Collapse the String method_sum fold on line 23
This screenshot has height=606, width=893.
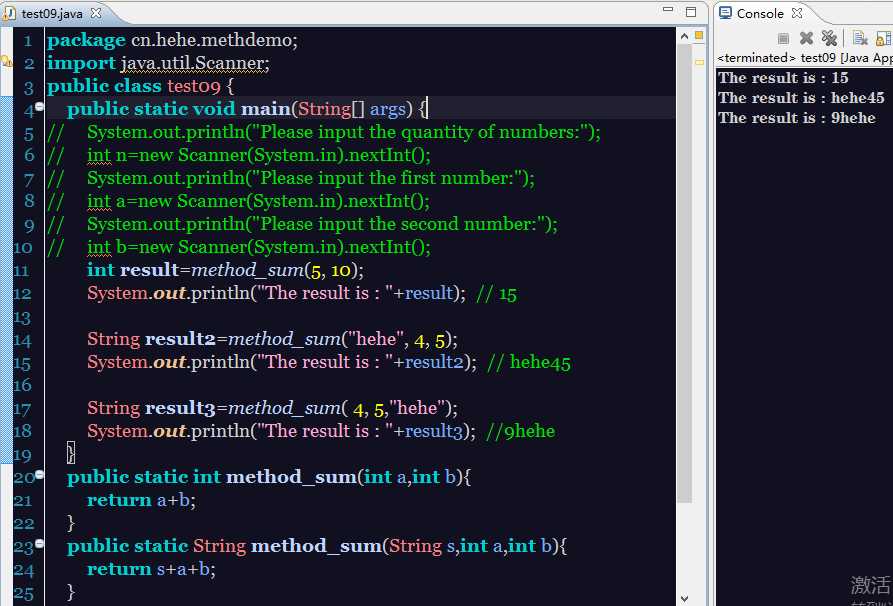click(39, 543)
